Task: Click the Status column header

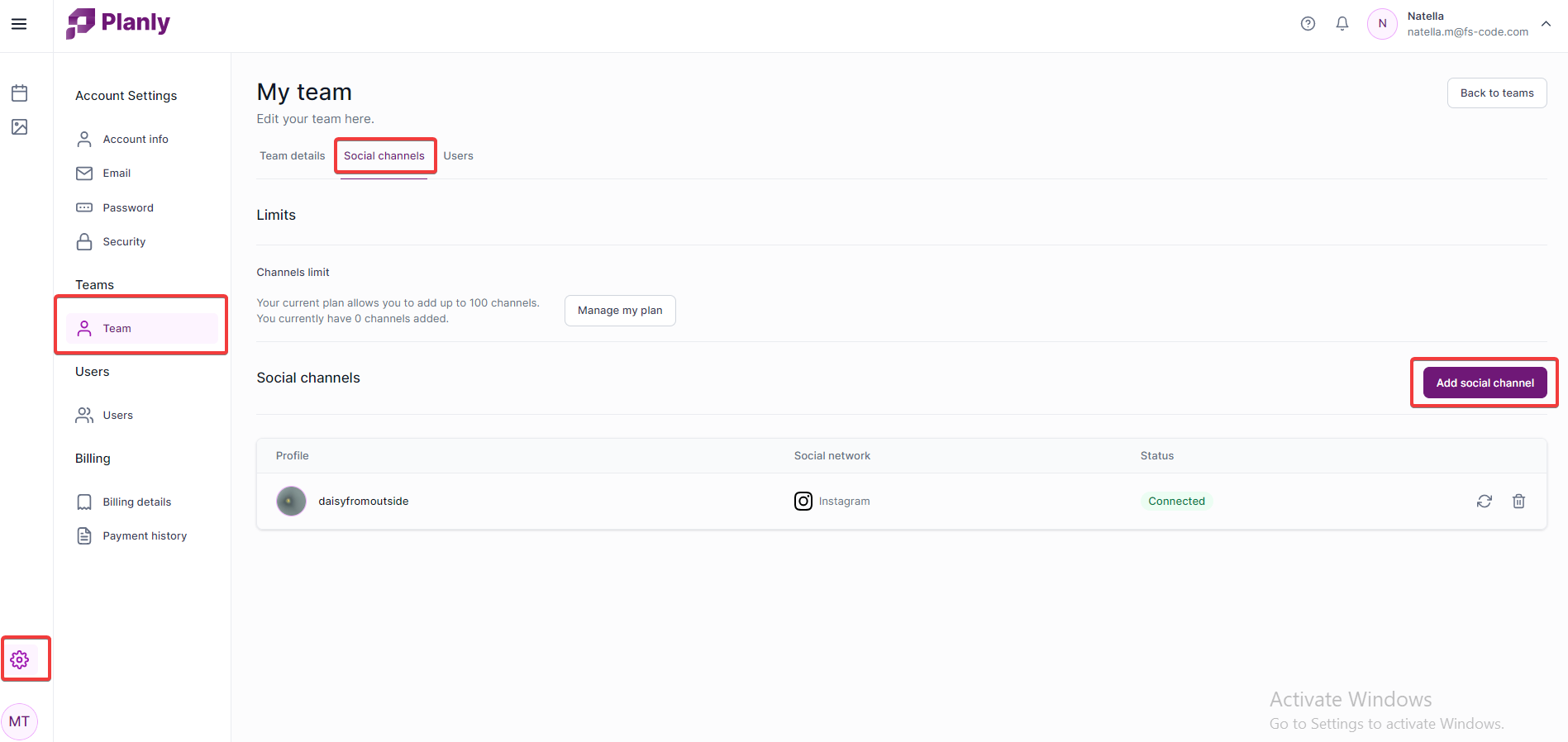Action: (x=1156, y=455)
